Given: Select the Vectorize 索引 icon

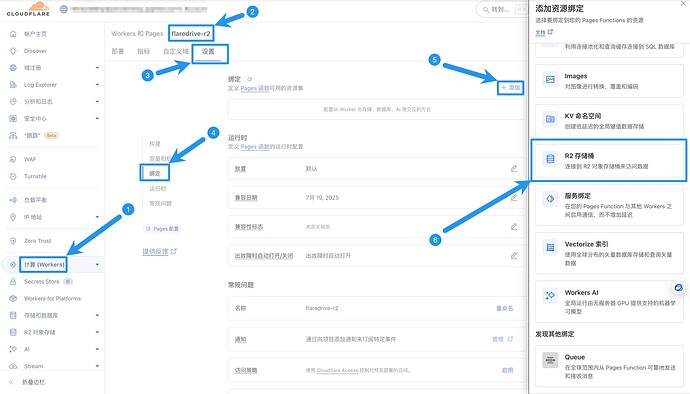Looking at the screenshot, I should [550, 247].
